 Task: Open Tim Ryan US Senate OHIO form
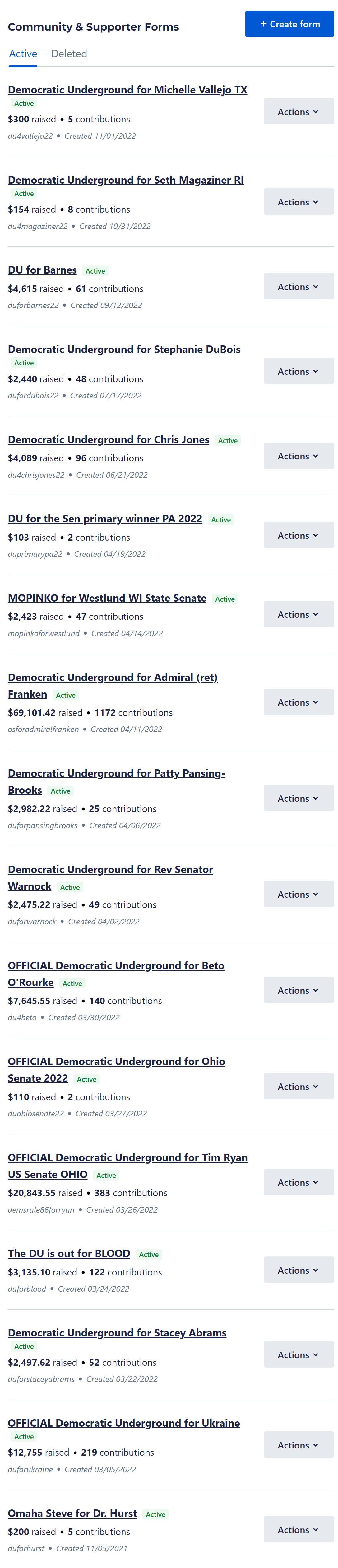(128, 1158)
